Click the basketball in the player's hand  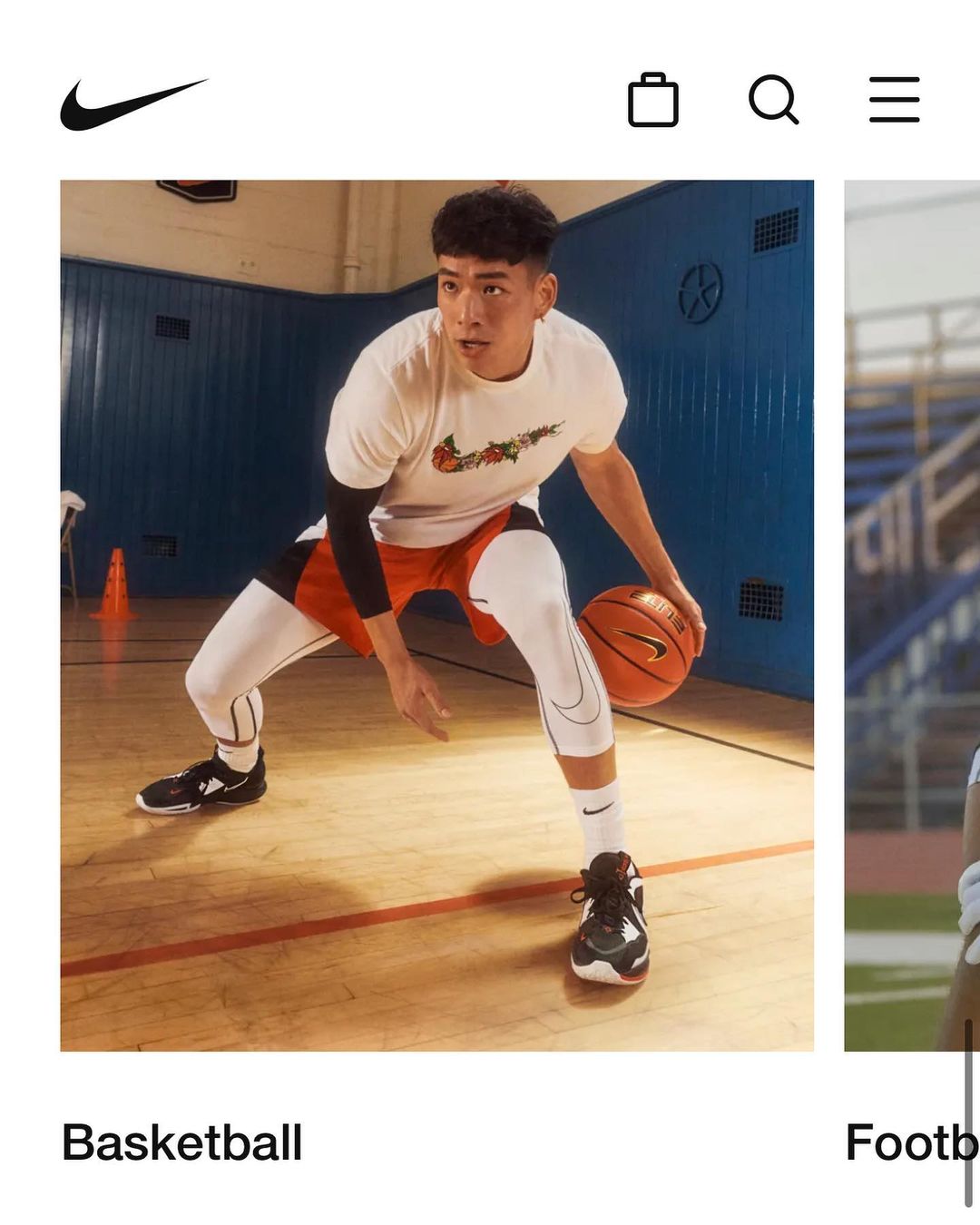pos(638,645)
